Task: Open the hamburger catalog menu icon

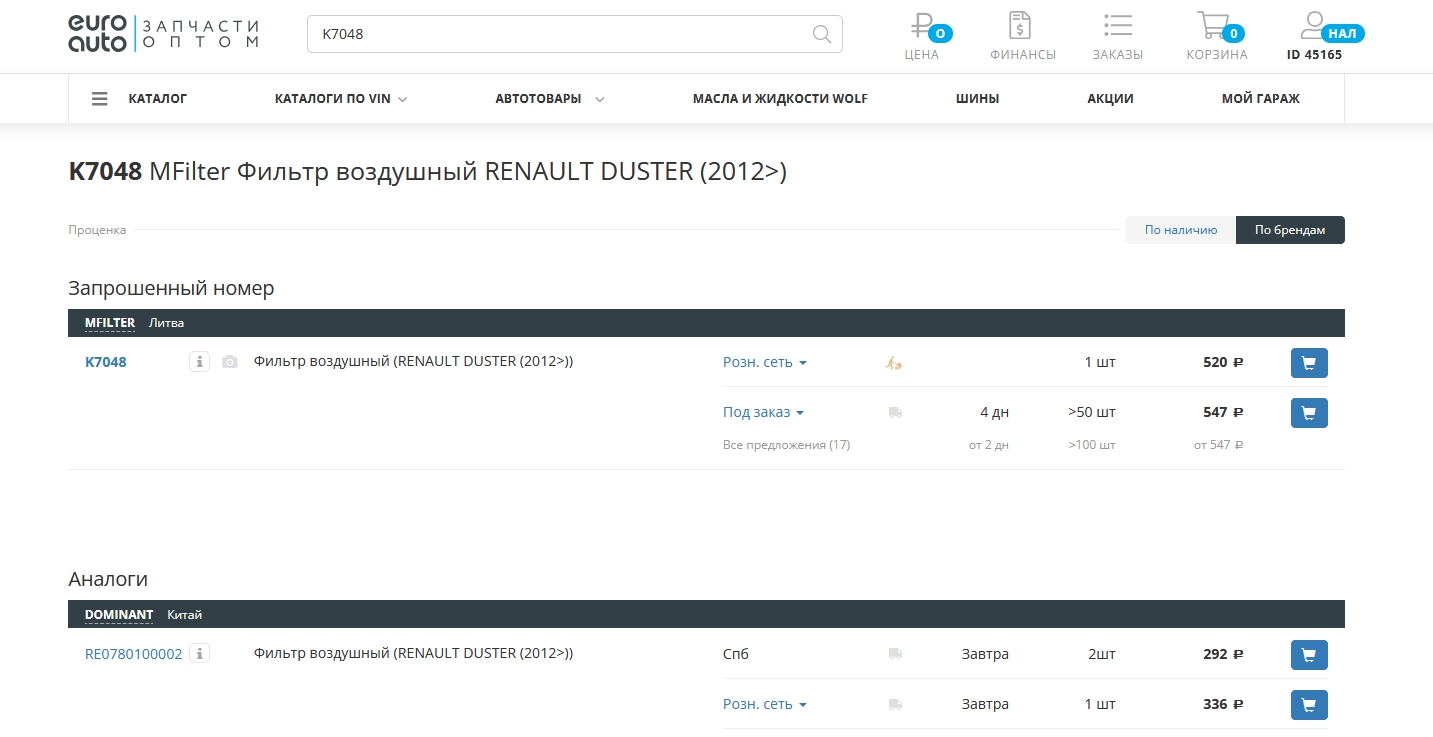Action: coord(99,99)
